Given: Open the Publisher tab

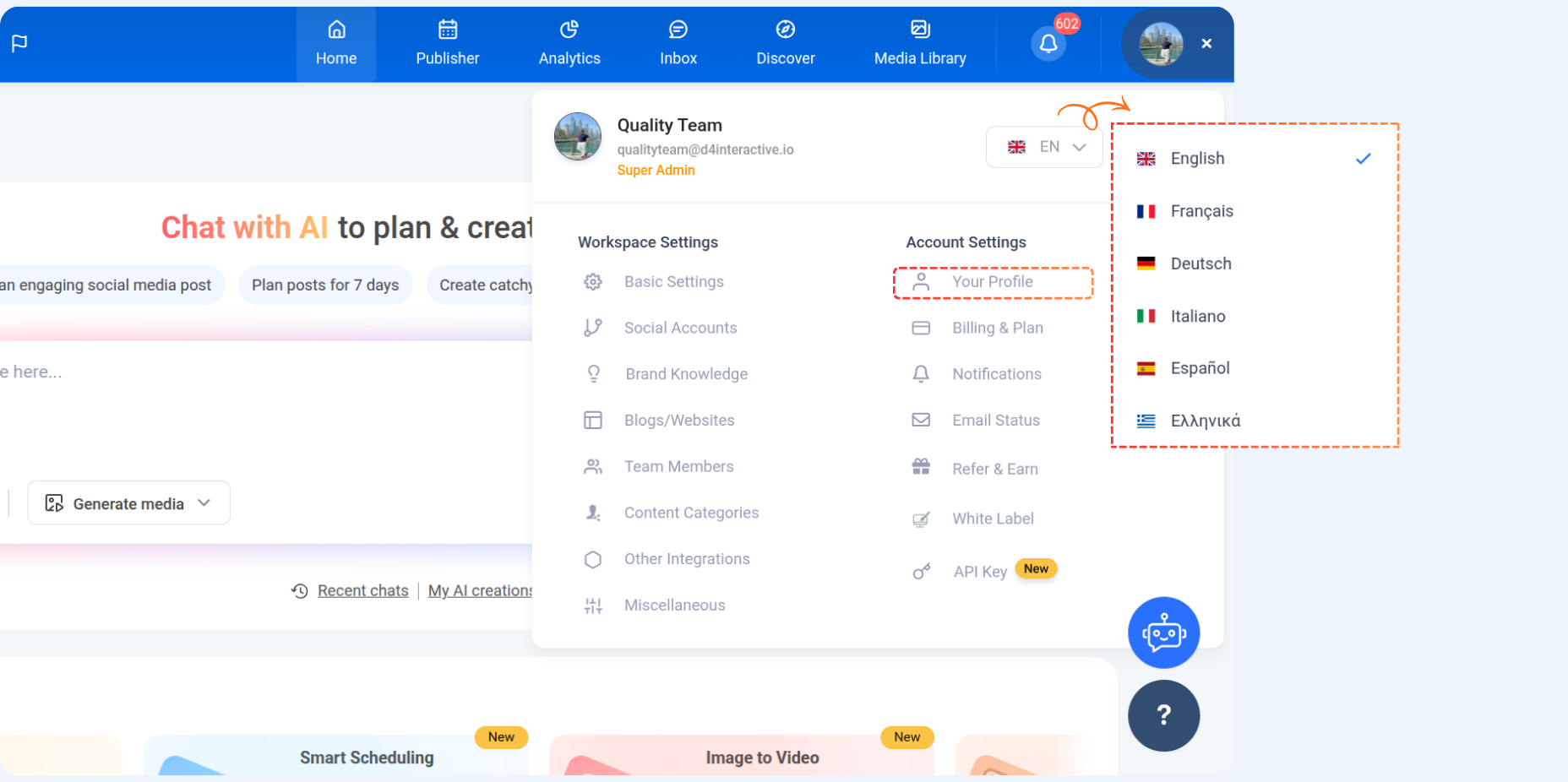Looking at the screenshot, I should click(448, 44).
